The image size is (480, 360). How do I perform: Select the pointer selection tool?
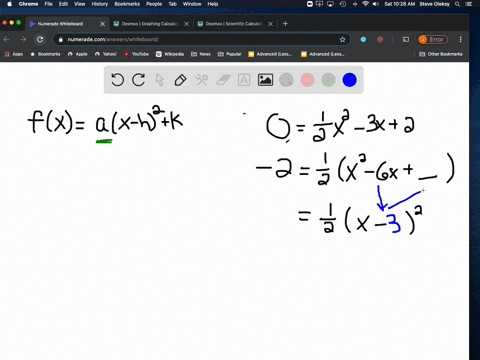[160, 80]
